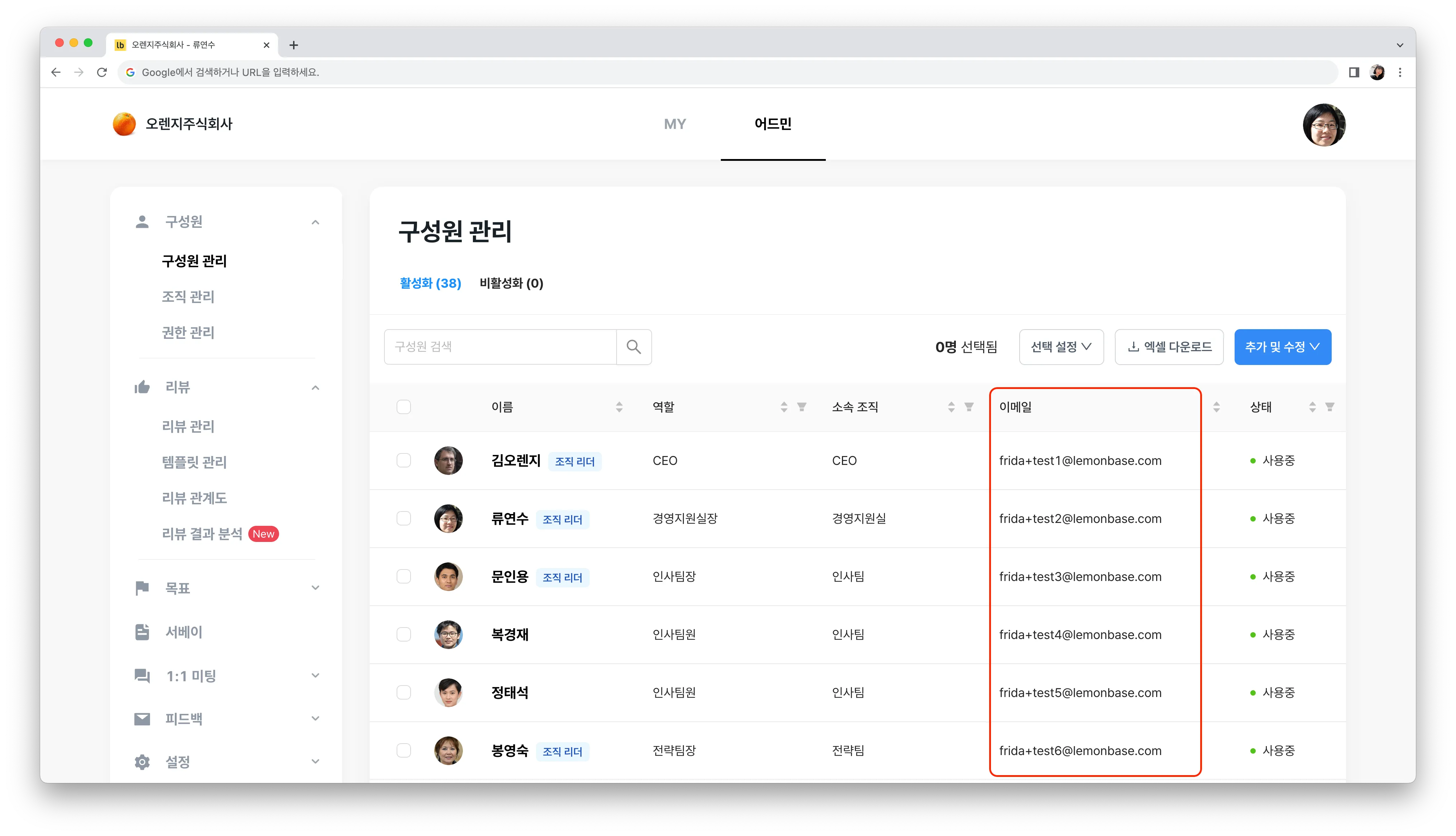Sort the 상태 column
Screen dimensions: 1456x836
(1312, 407)
